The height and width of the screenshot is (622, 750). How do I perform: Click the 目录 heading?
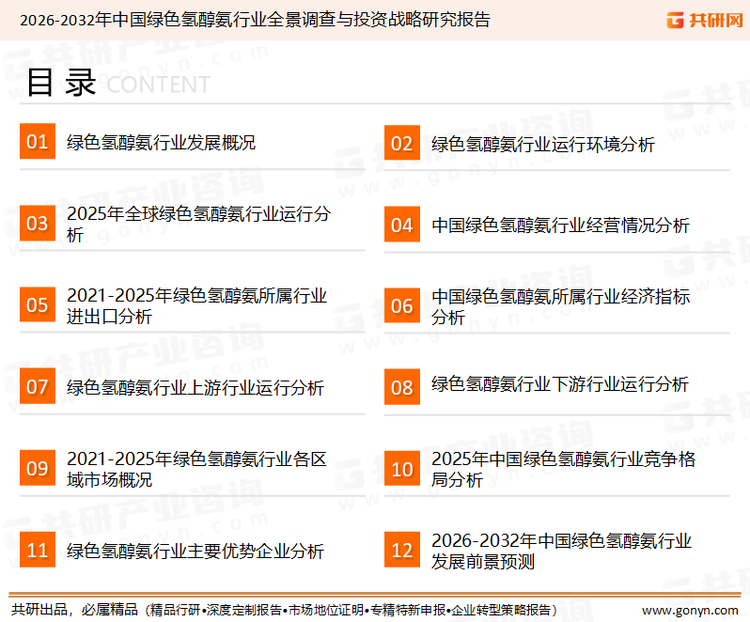pos(61,82)
